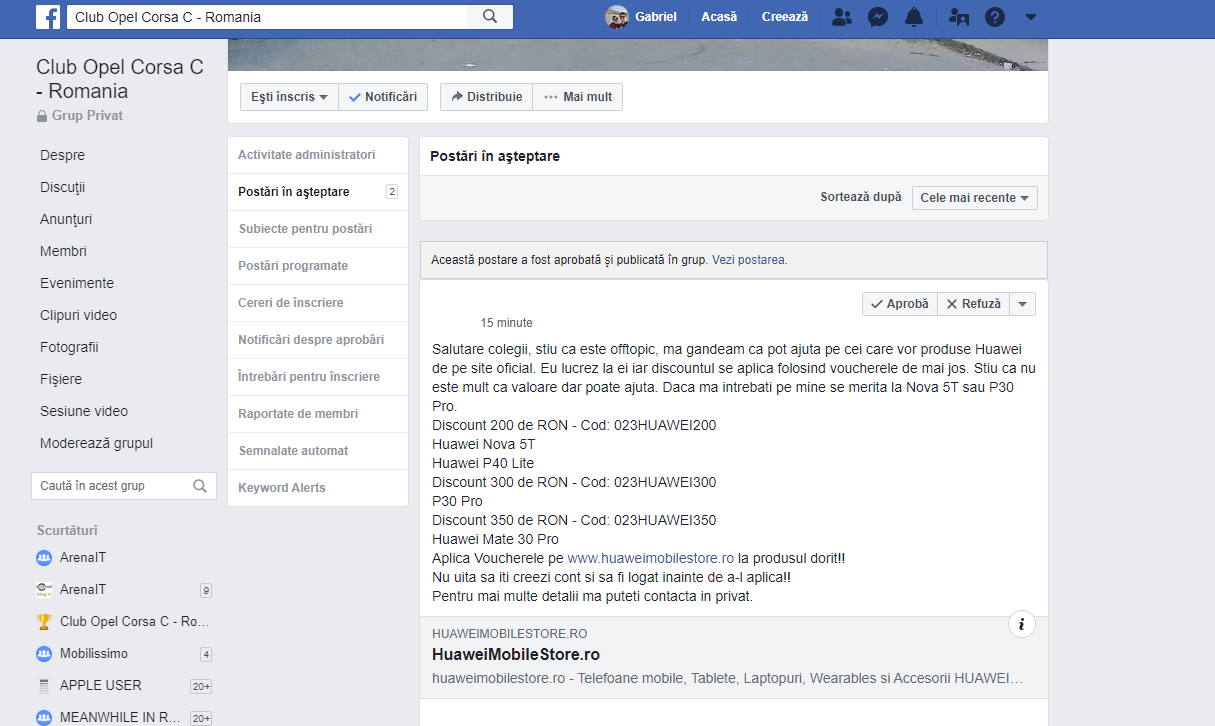Click the Scurtături heading
The height and width of the screenshot is (726, 1215).
coord(67,530)
